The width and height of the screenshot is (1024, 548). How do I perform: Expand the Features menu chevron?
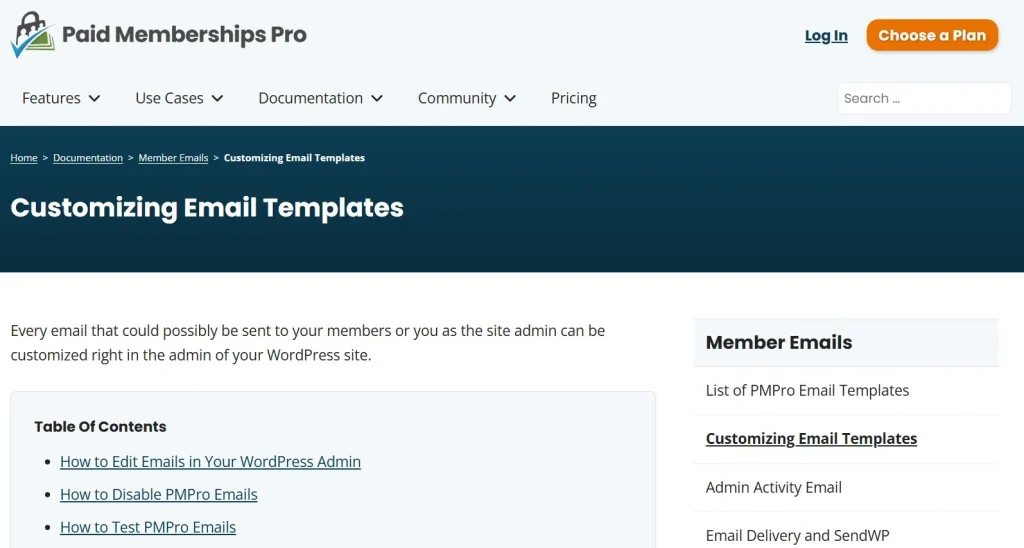click(x=95, y=99)
